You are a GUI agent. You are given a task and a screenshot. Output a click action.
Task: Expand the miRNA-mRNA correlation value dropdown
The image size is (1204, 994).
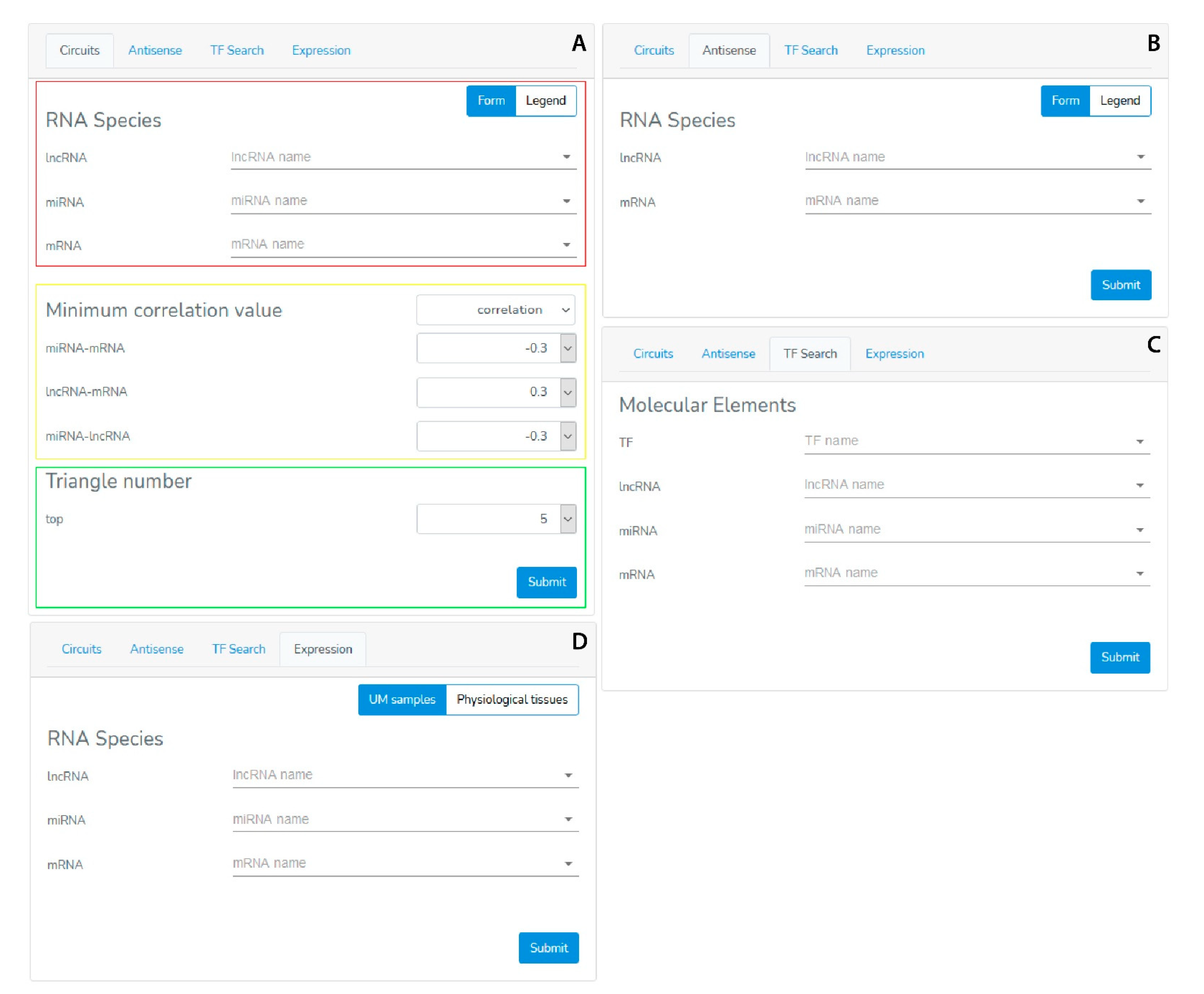[x=567, y=348]
